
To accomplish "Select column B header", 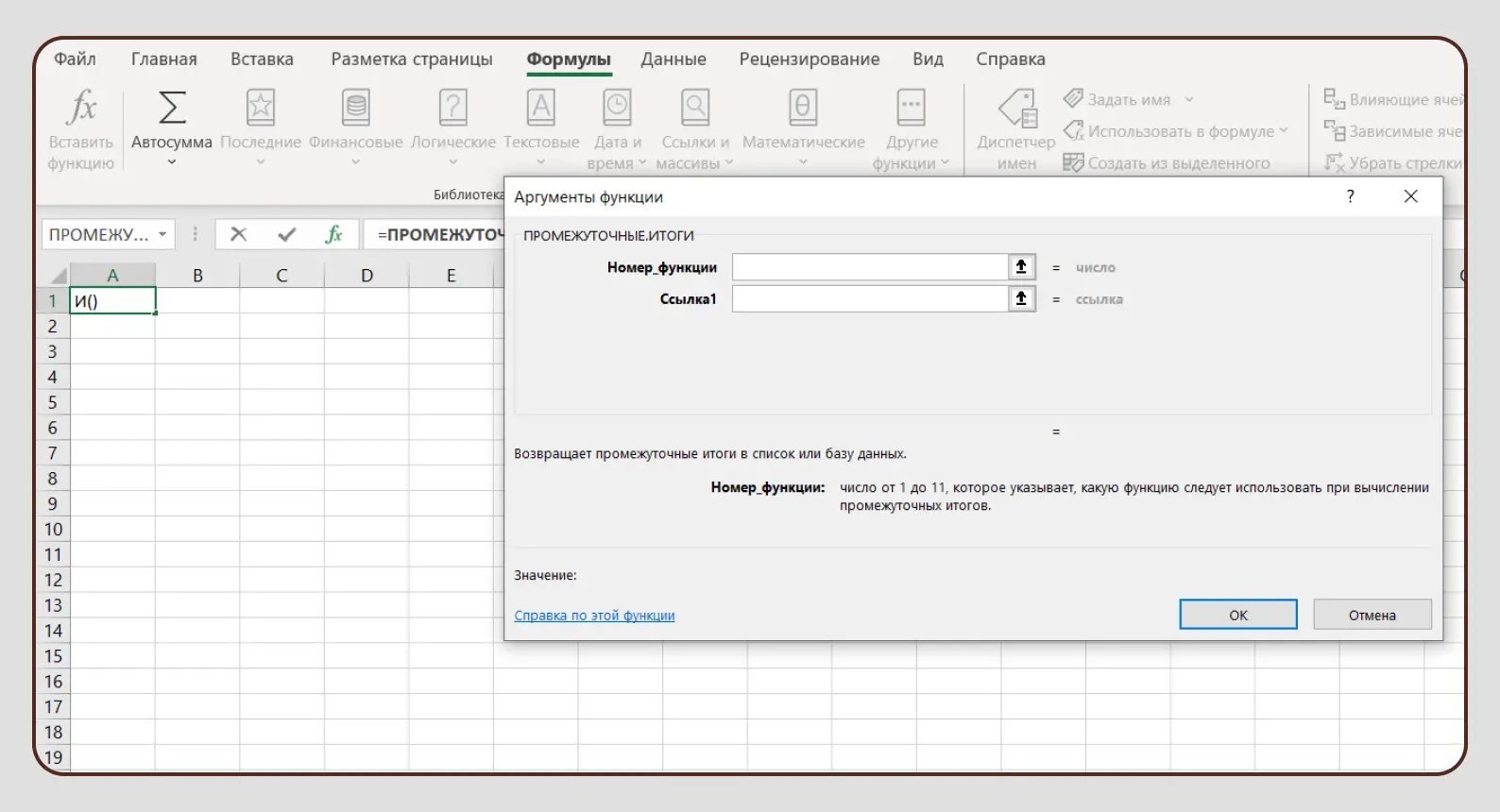I will (x=197, y=276).
